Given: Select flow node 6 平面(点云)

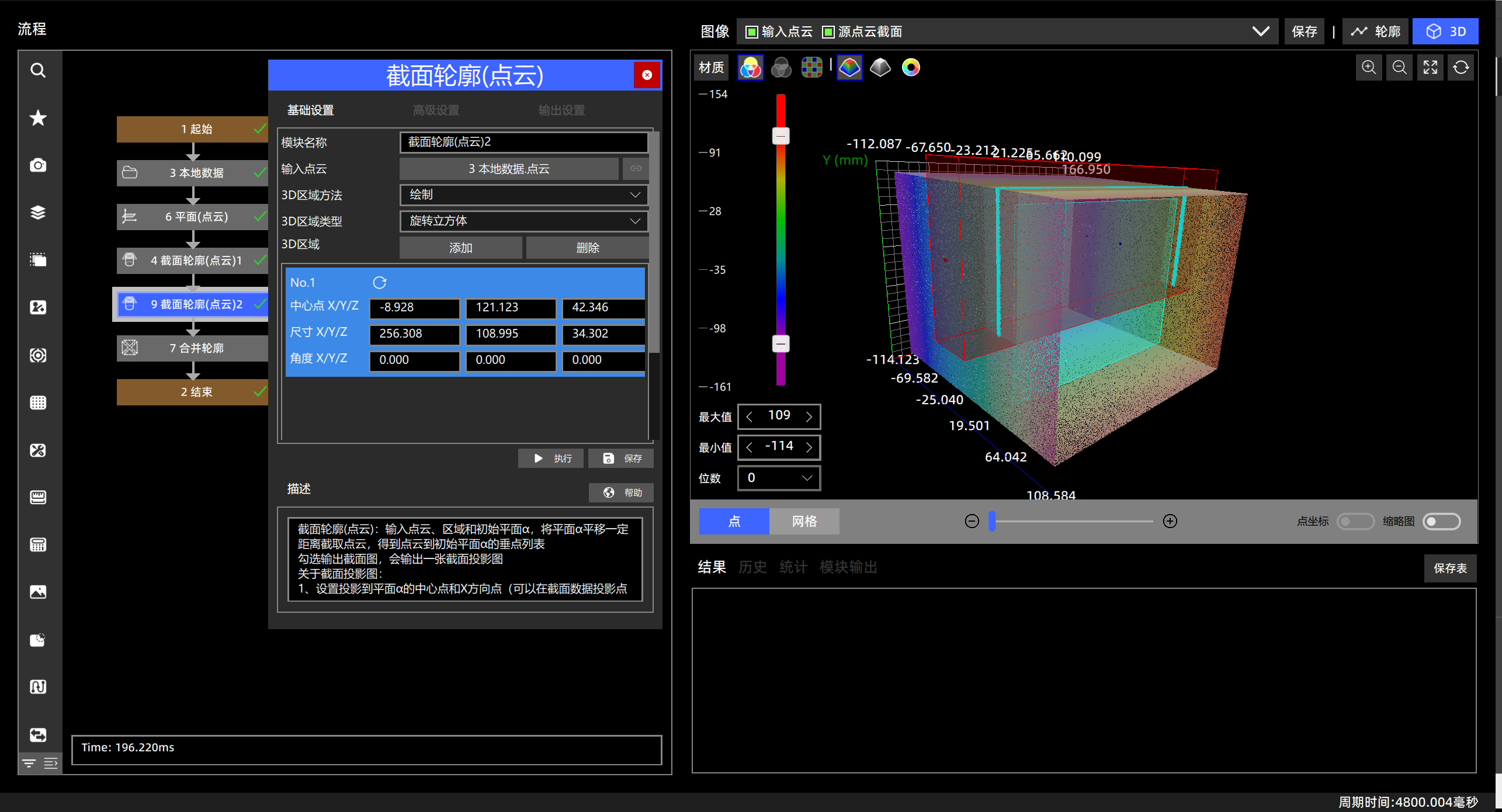Looking at the screenshot, I should (x=193, y=217).
